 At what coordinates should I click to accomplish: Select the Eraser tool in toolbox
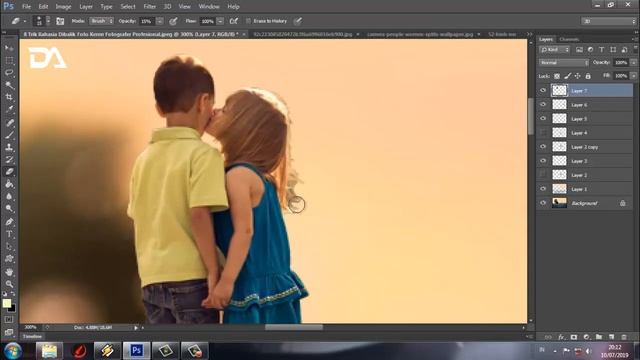coord(9,172)
